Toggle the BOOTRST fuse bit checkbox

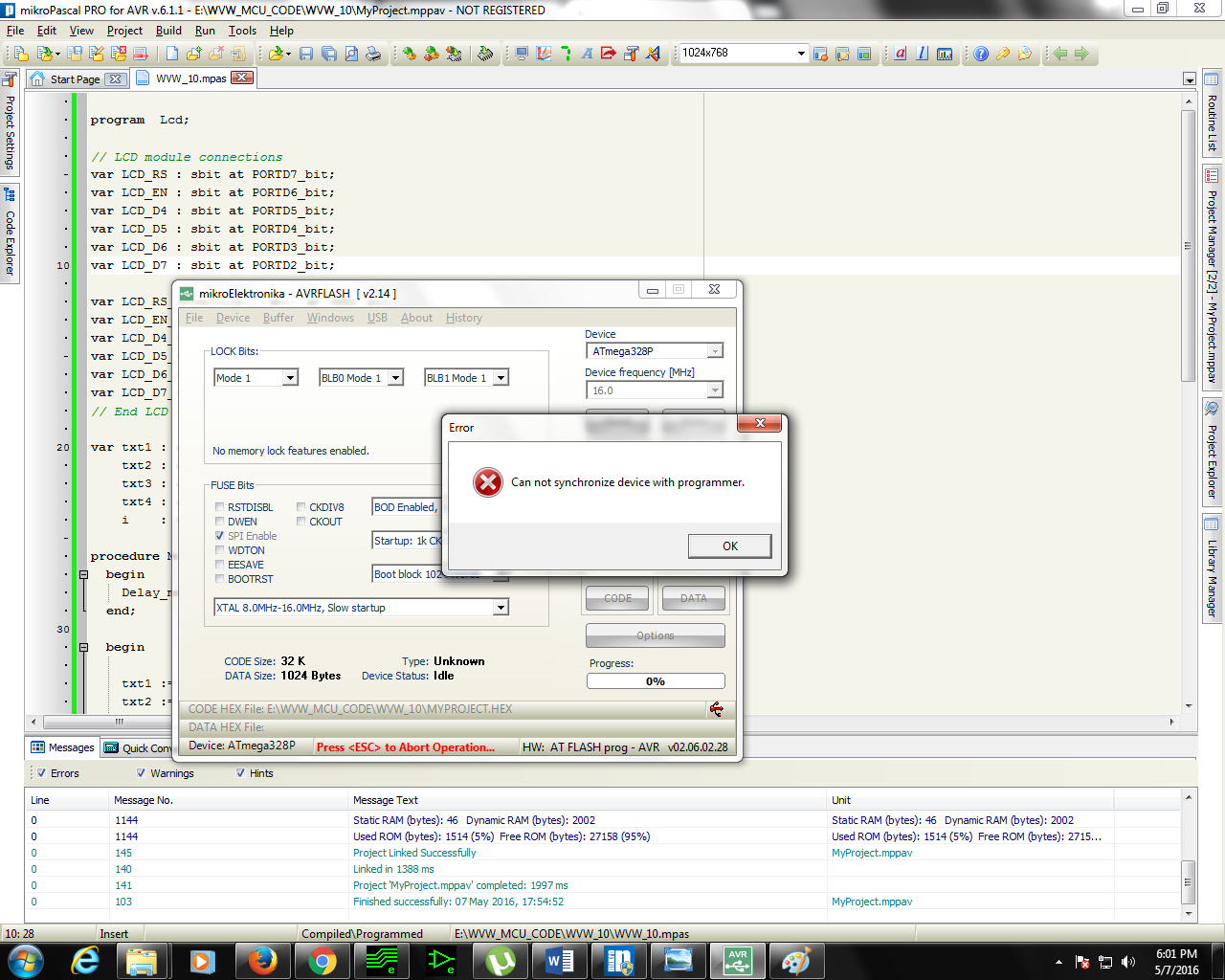pos(220,579)
